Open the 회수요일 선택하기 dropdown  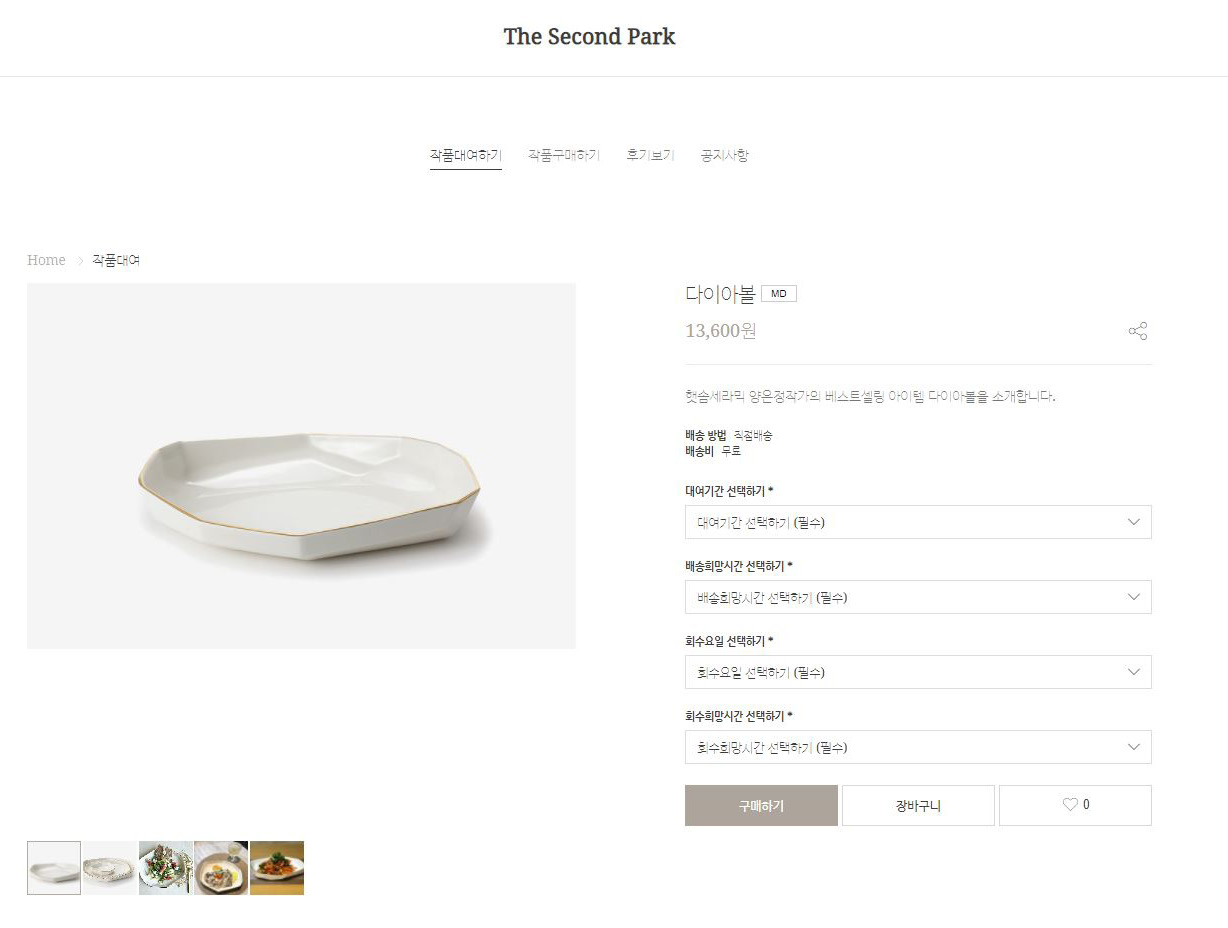click(x=918, y=672)
